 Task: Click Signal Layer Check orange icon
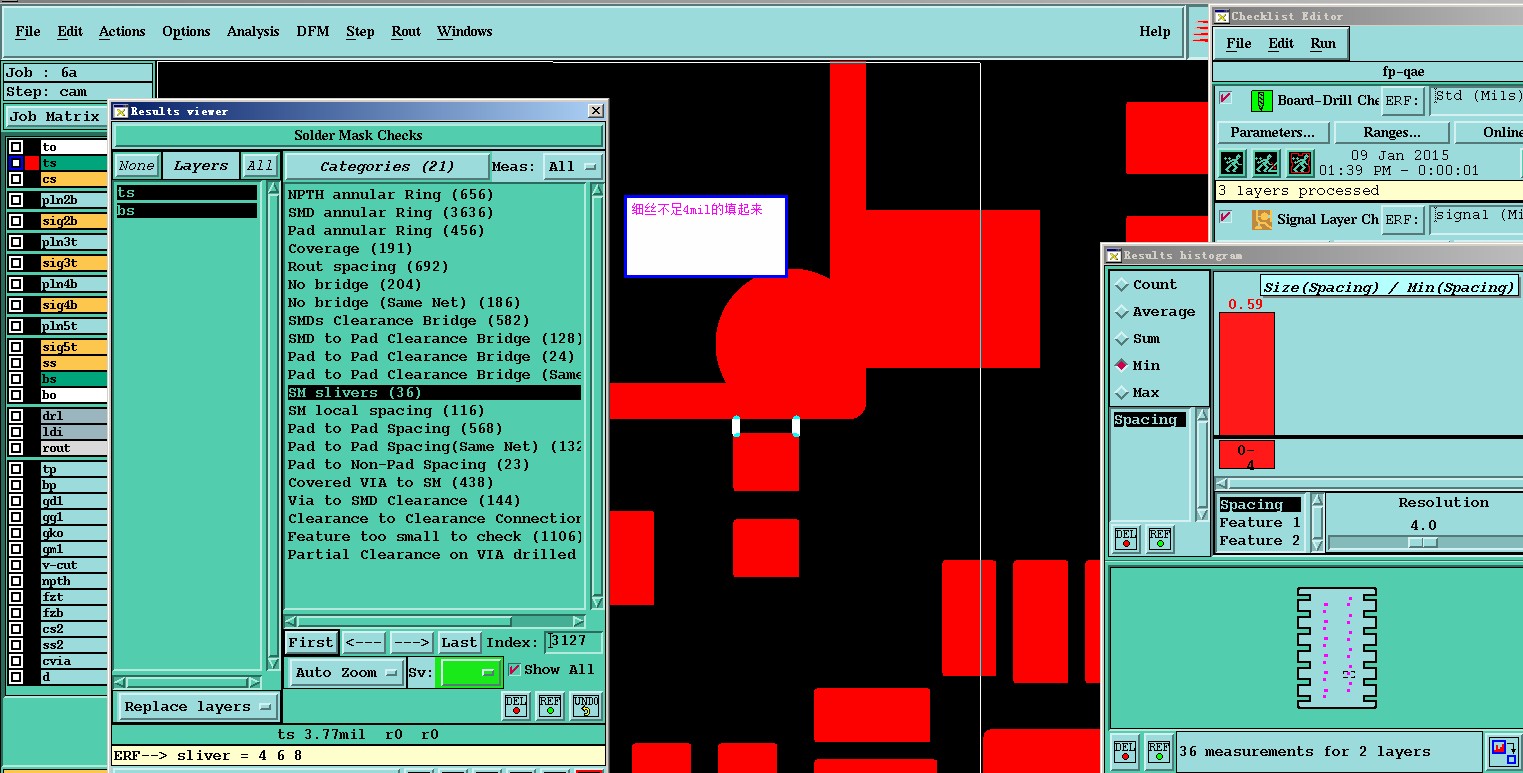click(x=1261, y=220)
